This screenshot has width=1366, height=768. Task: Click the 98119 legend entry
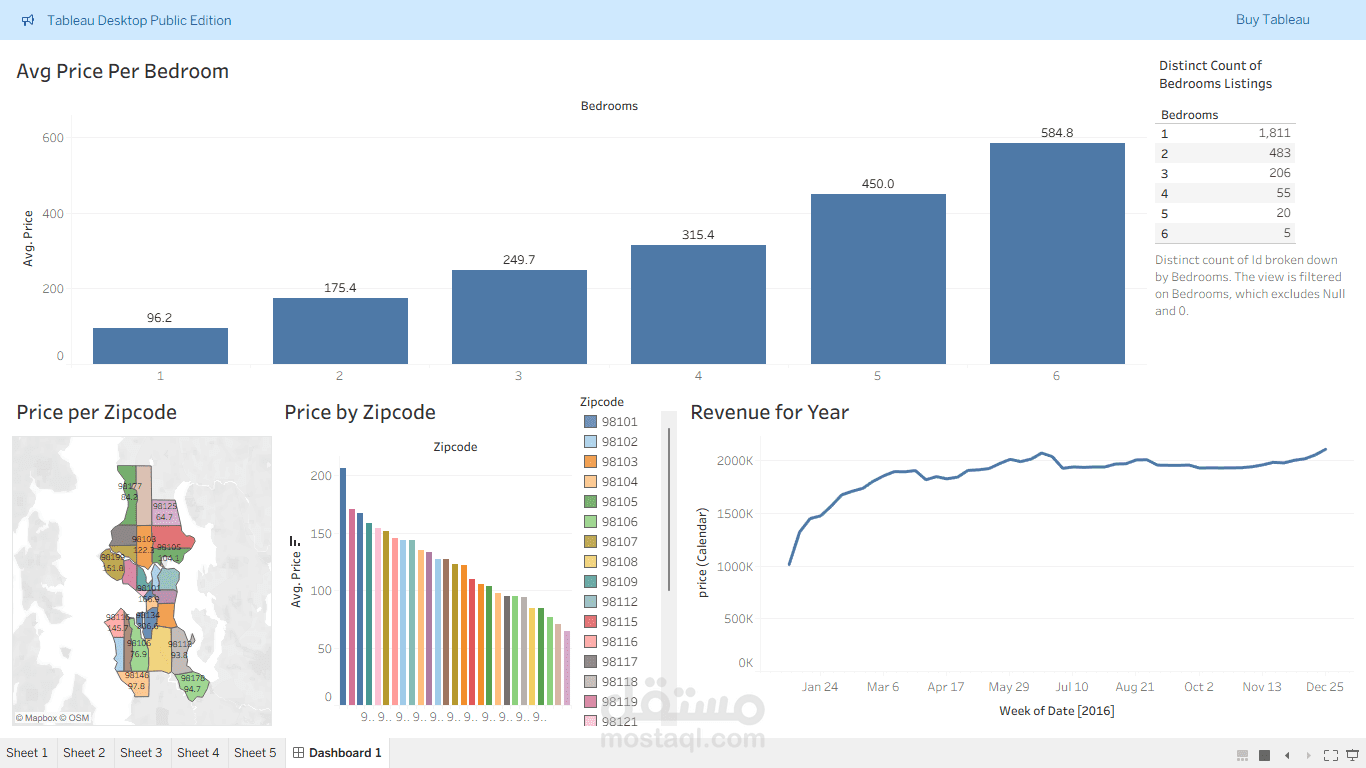pyautogui.click(x=611, y=702)
